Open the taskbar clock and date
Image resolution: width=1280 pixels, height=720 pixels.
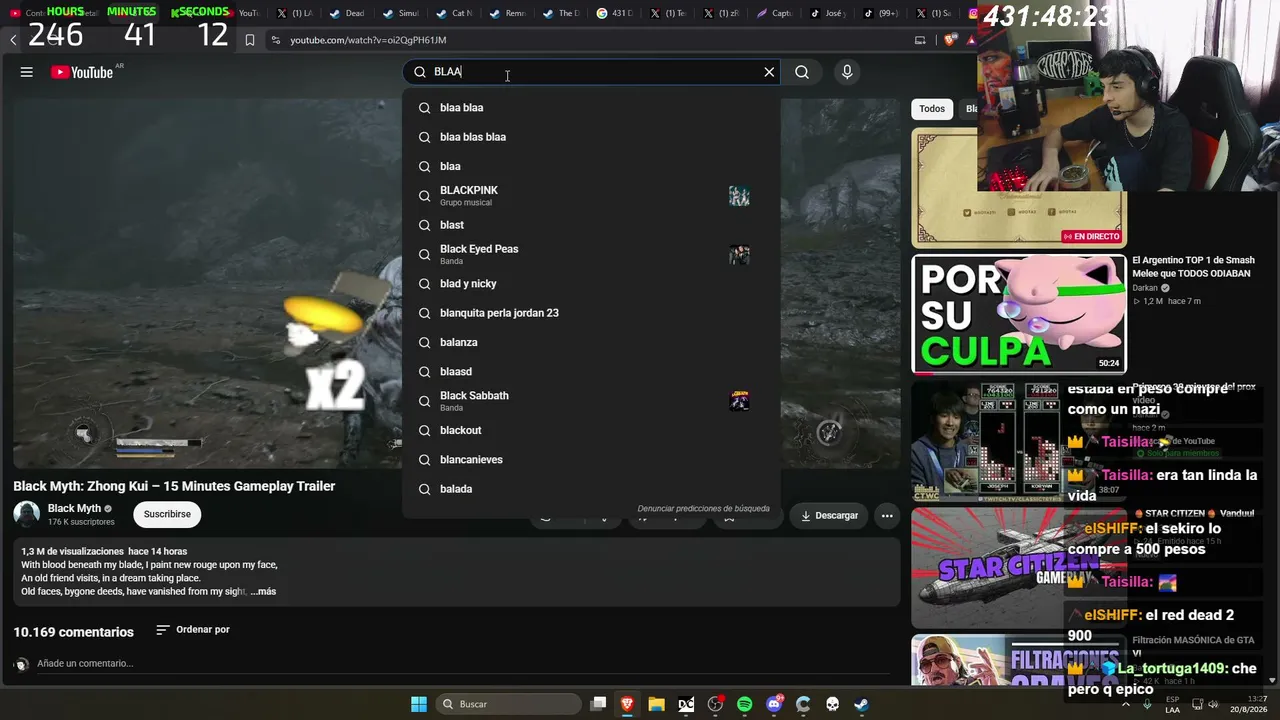tap(1248, 704)
